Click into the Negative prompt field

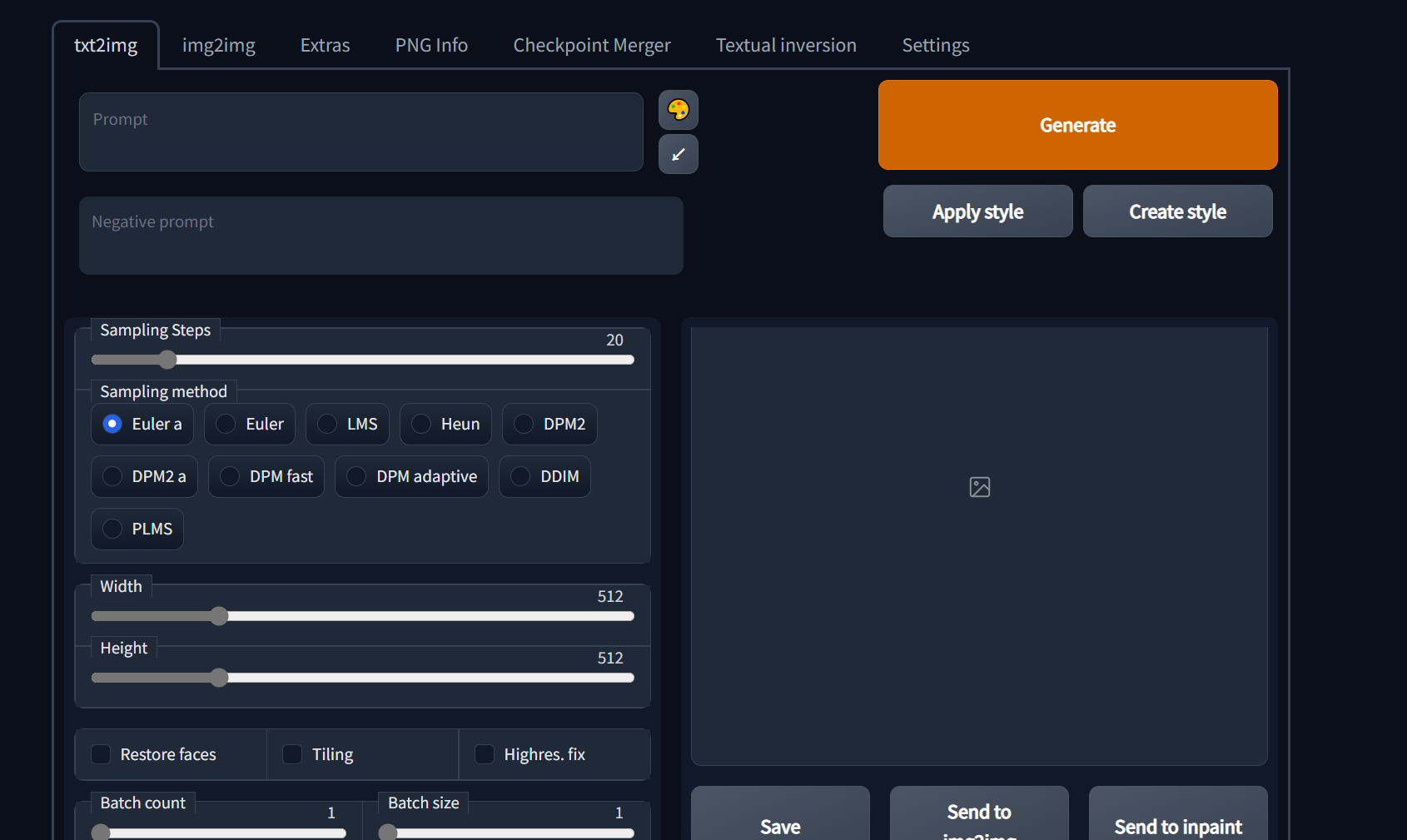tap(380, 236)
